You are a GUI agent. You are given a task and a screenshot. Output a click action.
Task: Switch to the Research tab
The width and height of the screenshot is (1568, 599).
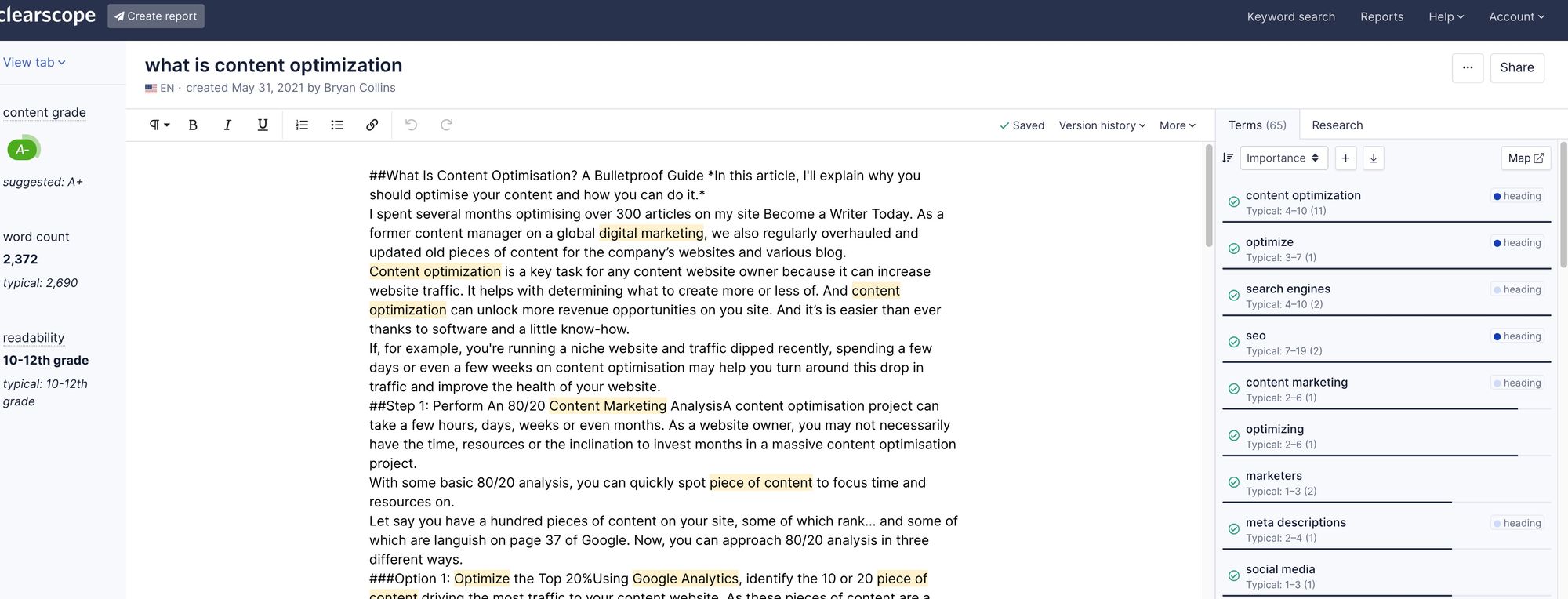tap(1337, 125)
